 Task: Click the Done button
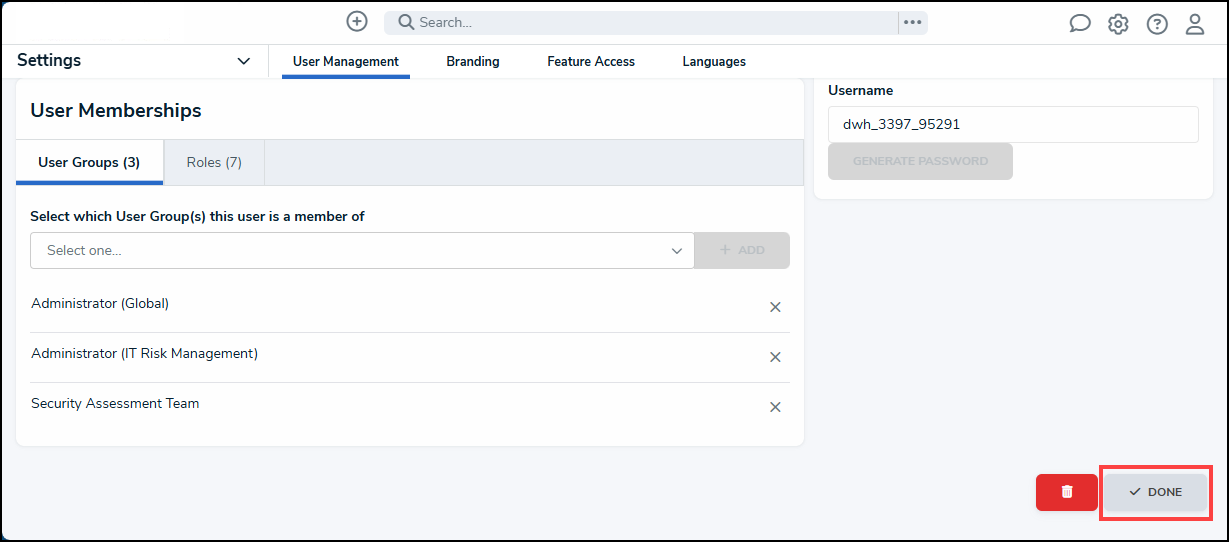pyautogui.click(x=1156, y=492)
